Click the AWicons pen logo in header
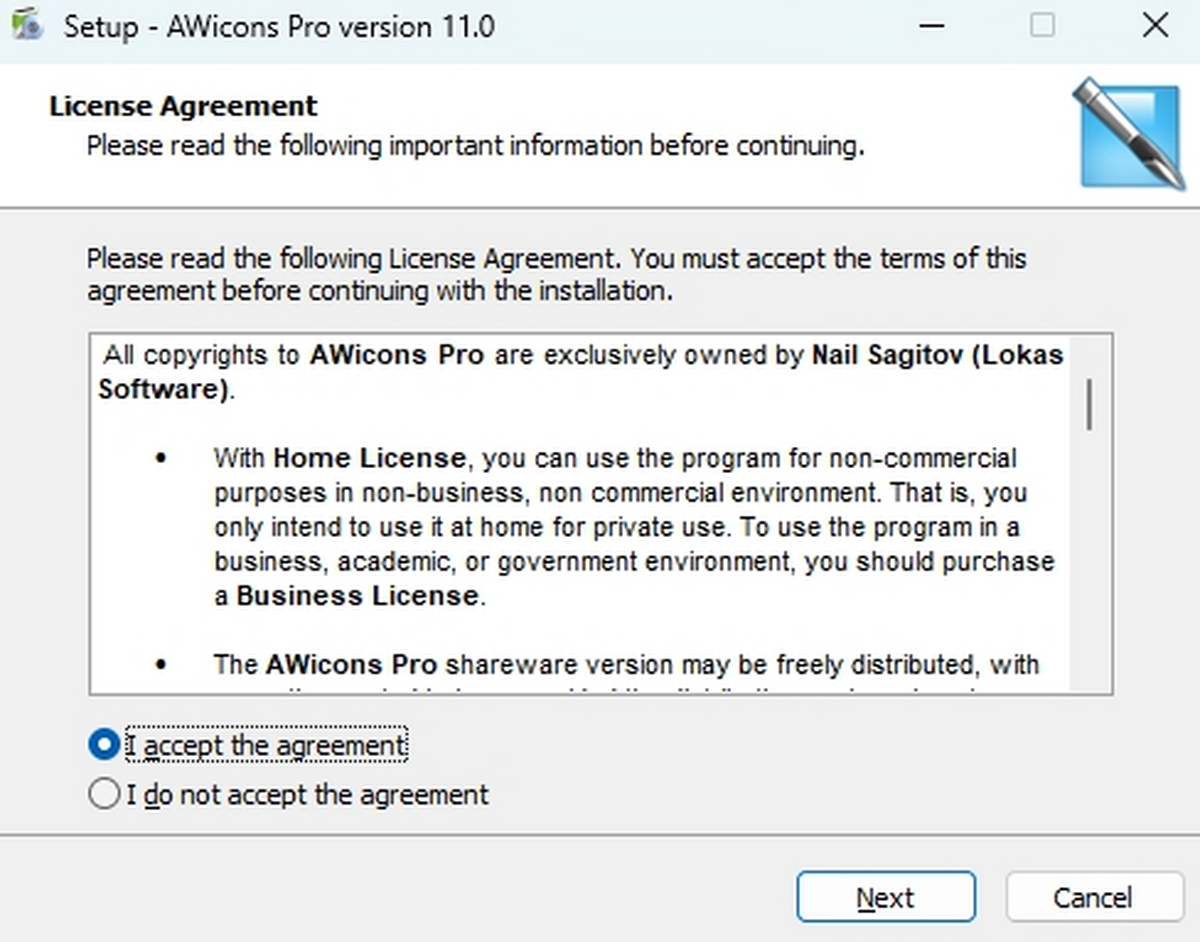This screenshot has height=942, width=1200. point(1130,134)
